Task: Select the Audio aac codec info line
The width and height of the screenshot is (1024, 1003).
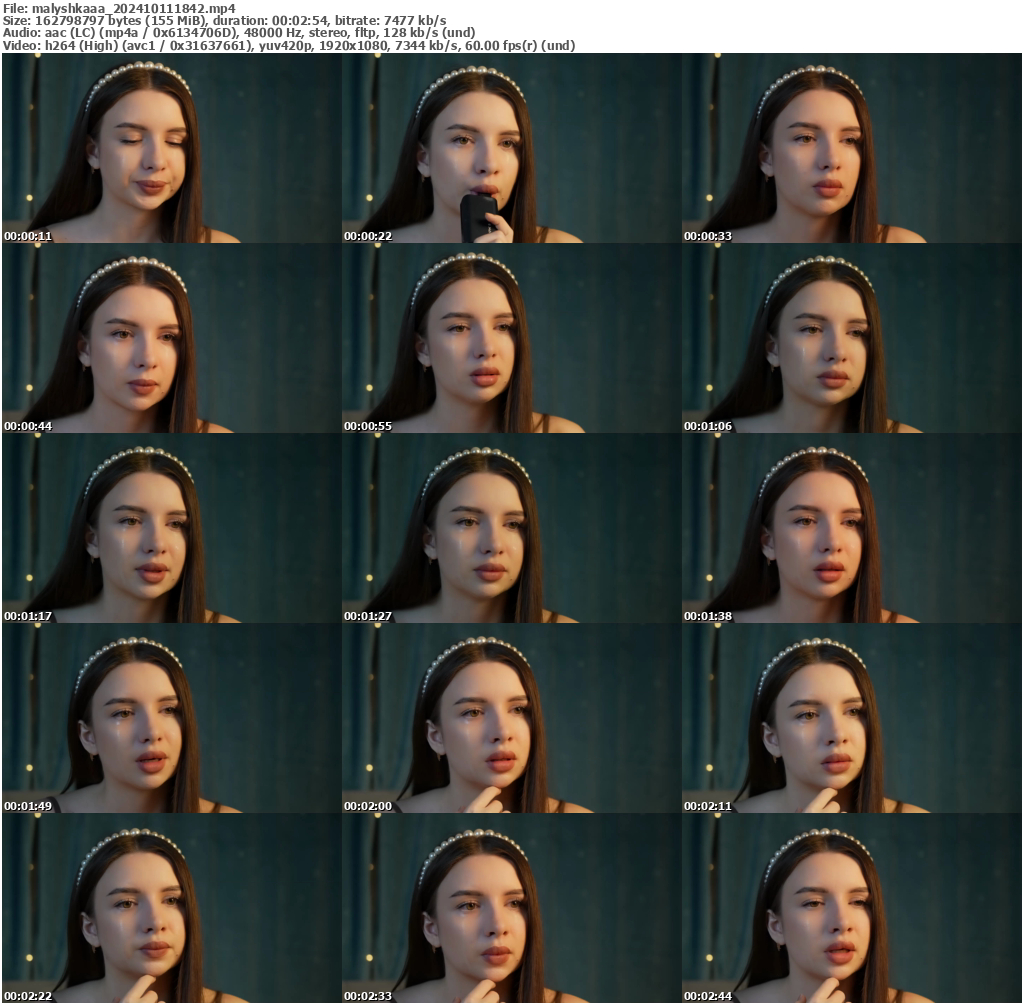Action: pyautogui.click(x=239, y=32)
